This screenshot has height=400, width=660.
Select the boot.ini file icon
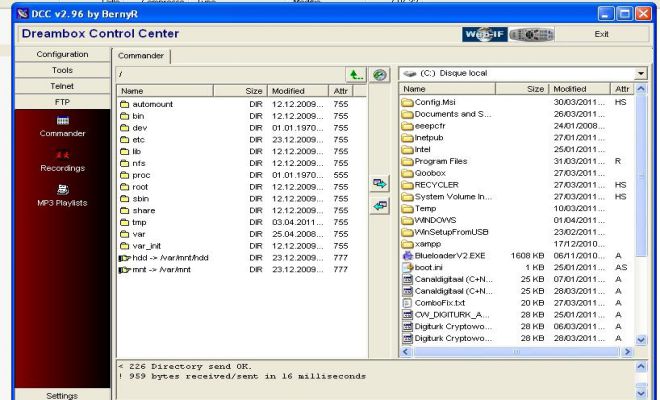tap(407, 267)
